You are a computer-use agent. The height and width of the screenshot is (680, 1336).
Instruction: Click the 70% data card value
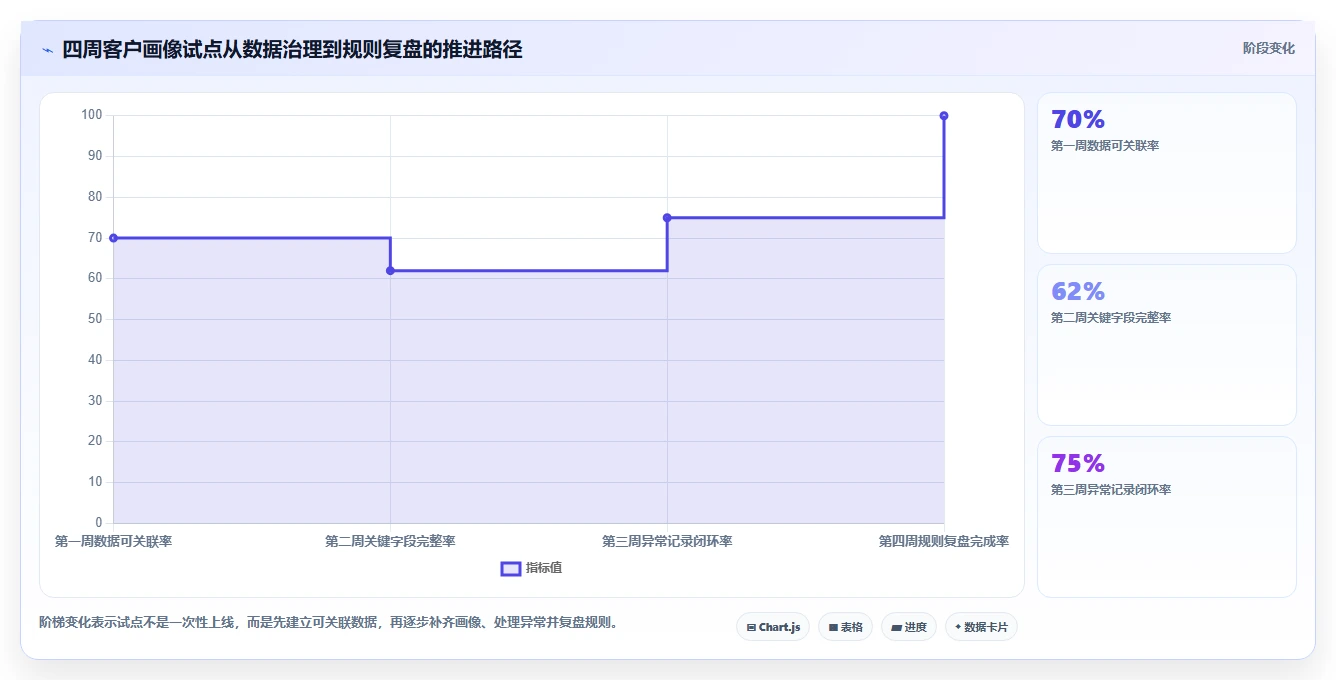coord(1078,120)
